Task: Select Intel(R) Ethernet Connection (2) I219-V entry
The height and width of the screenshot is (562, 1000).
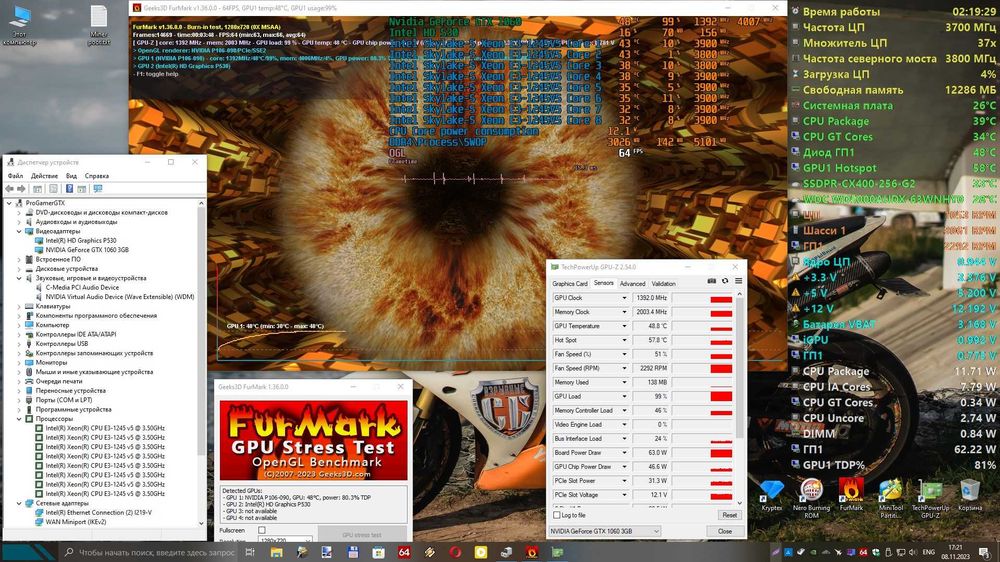Action: pos(98,512)
